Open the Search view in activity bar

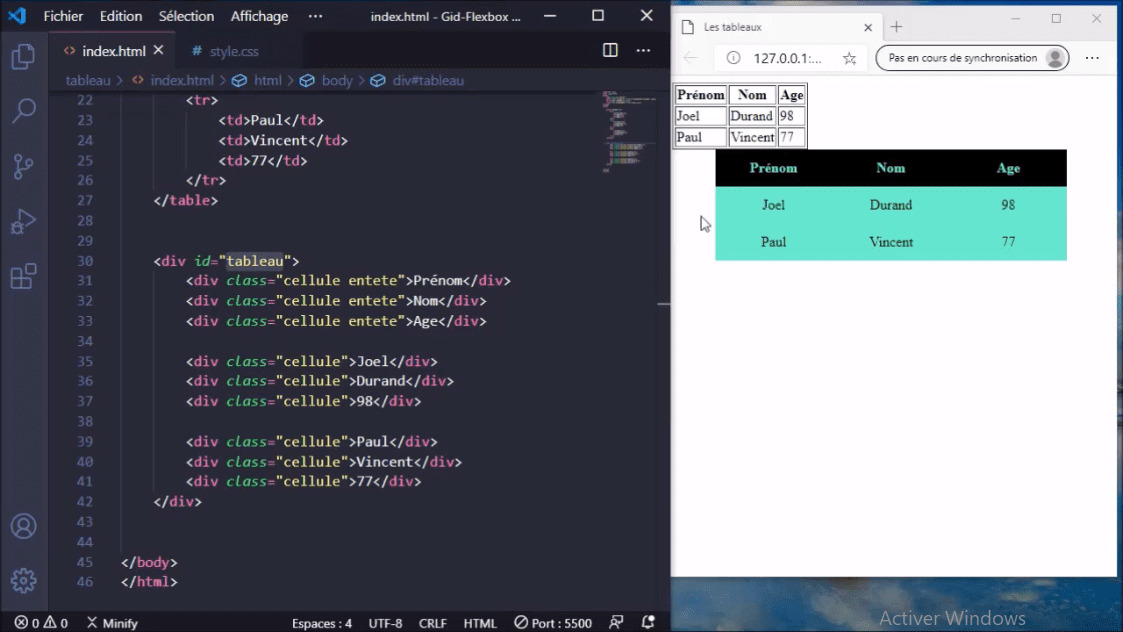pyautogui.click(x=23, y=111)
